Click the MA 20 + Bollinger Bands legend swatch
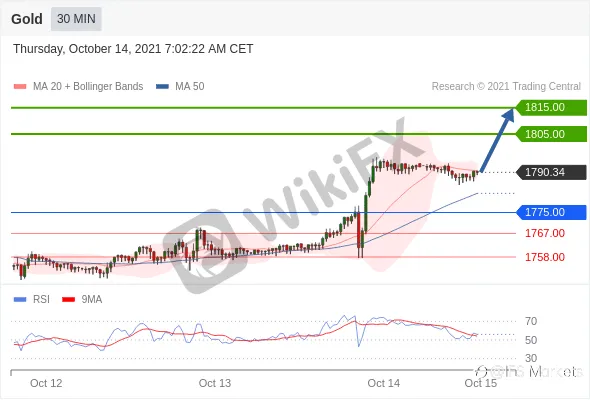 pos(20,87)
